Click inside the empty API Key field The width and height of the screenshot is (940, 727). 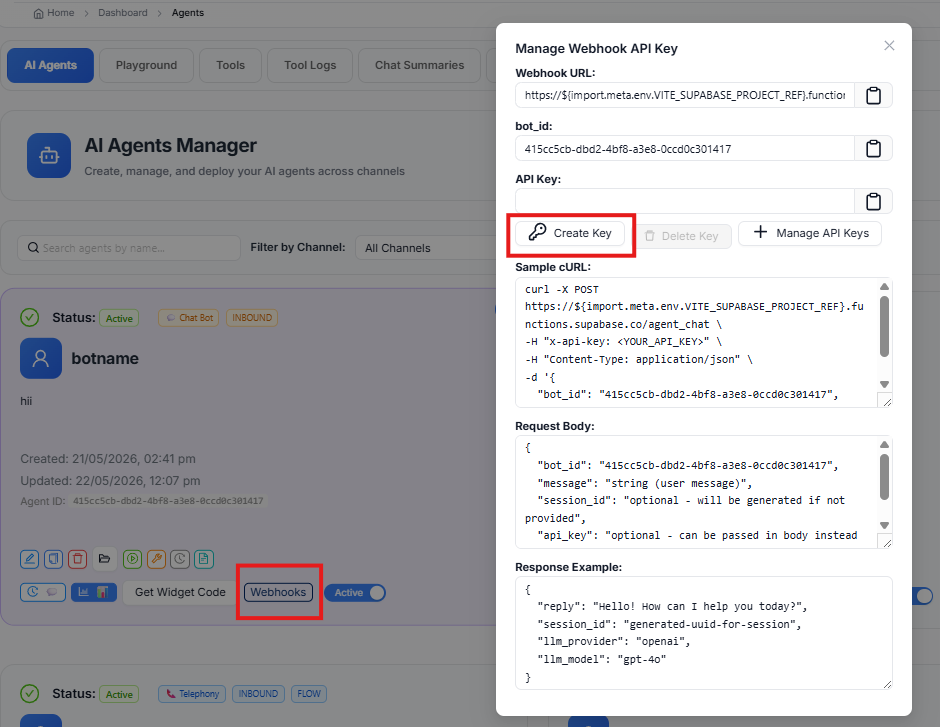pos(685,201)
